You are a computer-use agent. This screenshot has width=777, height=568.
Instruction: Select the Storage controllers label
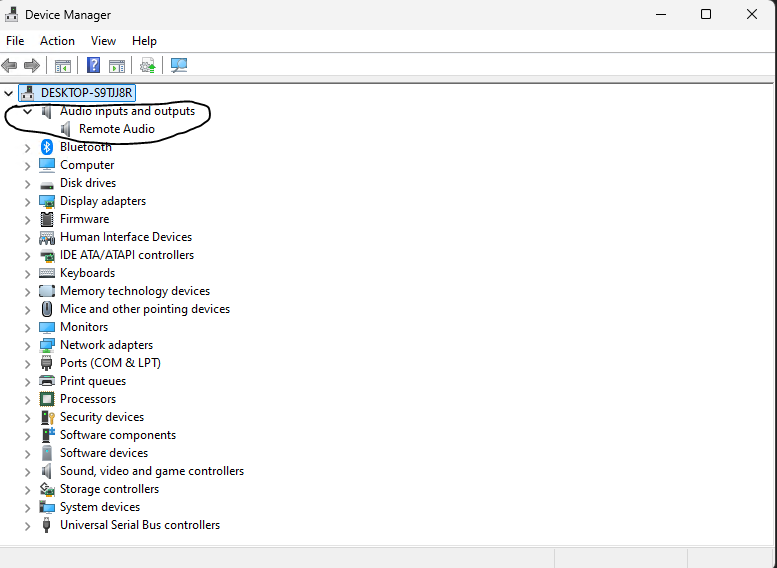[109, 489]
